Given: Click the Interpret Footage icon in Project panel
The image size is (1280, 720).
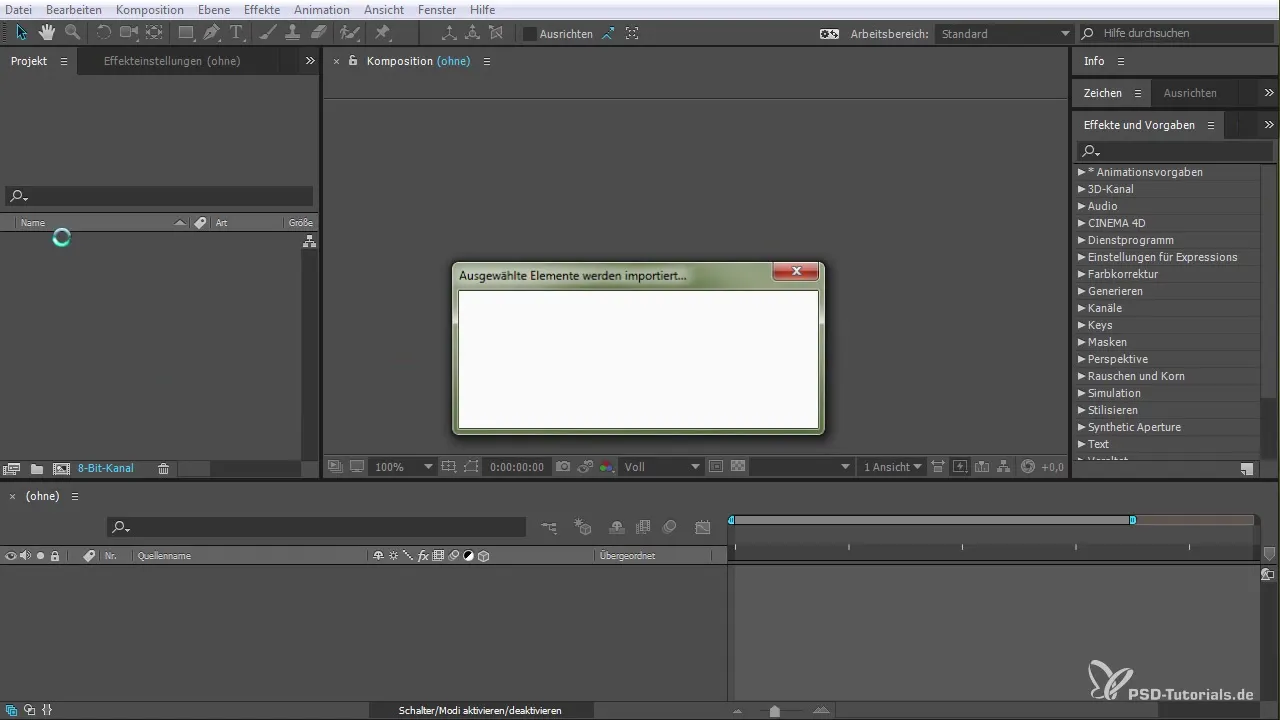Looking at the screenshot, I should point(12,468).
